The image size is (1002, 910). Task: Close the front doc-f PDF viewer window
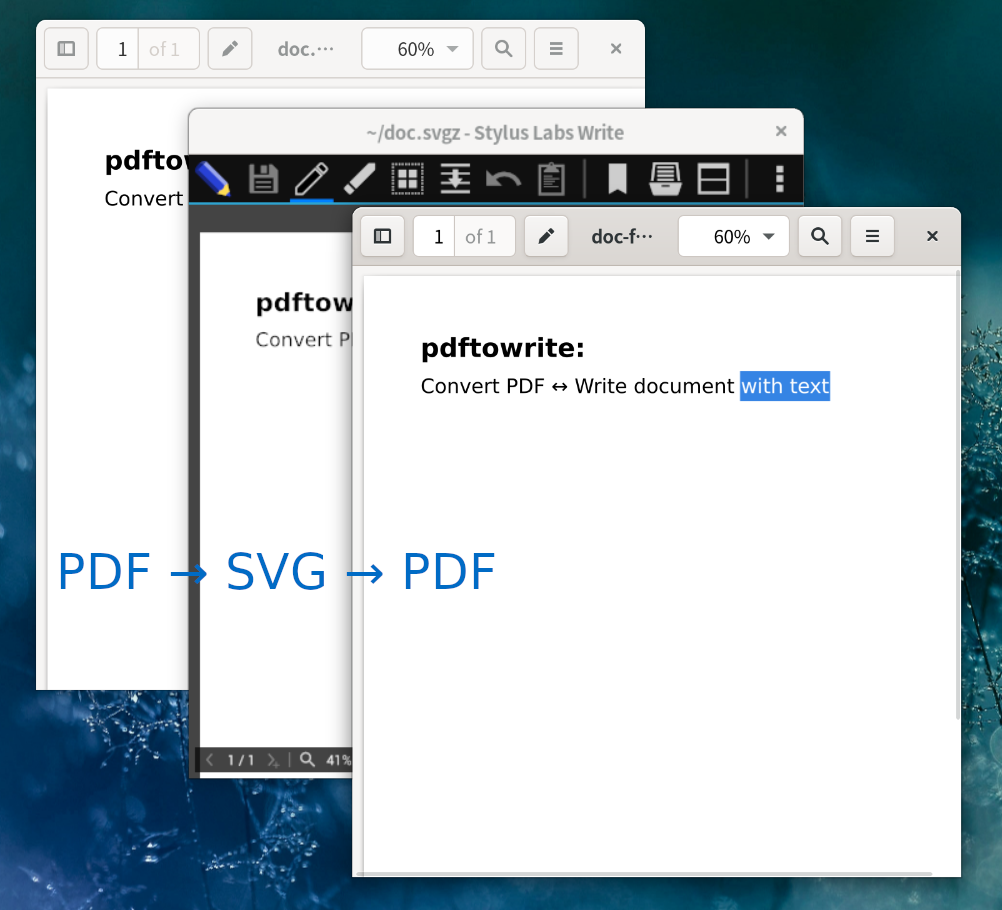coord(932,236)
